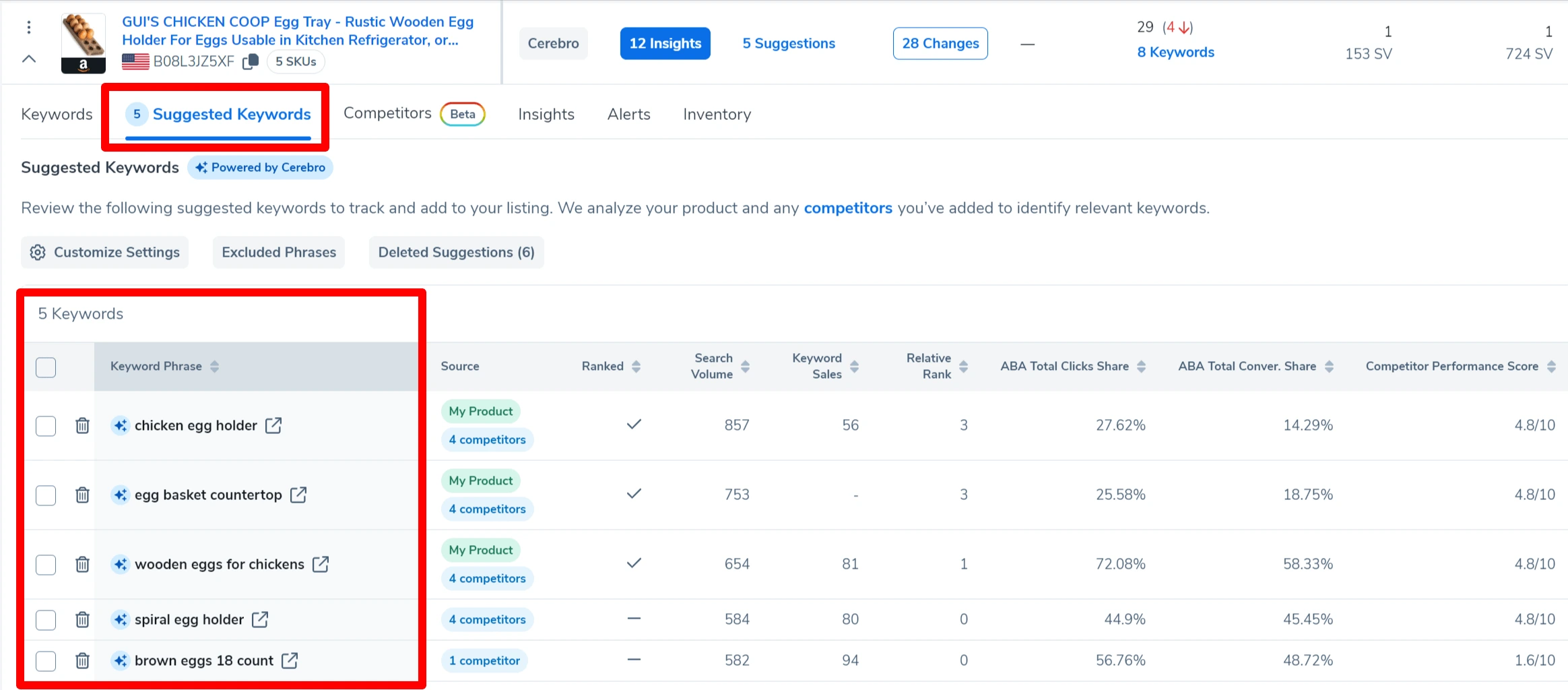Check the select-all keywords checkbox
The height and width of the screenshot is (690, 1568).
(46, 367)
